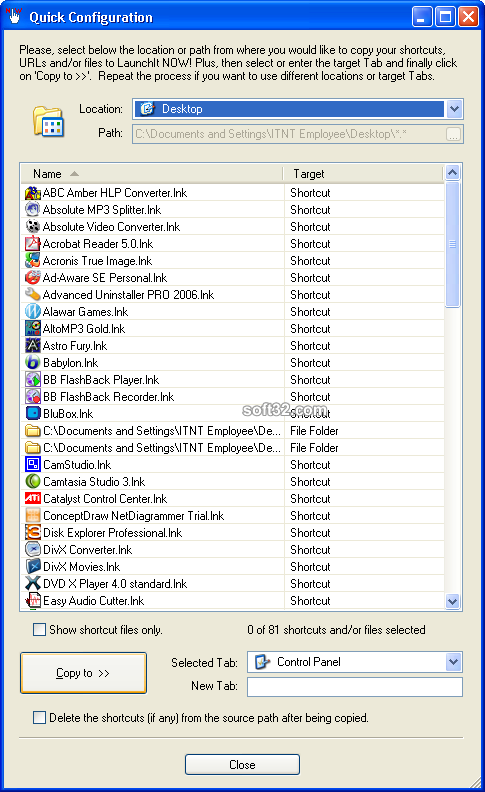Select the Babylon.lnk row text

tap(71, 363)
